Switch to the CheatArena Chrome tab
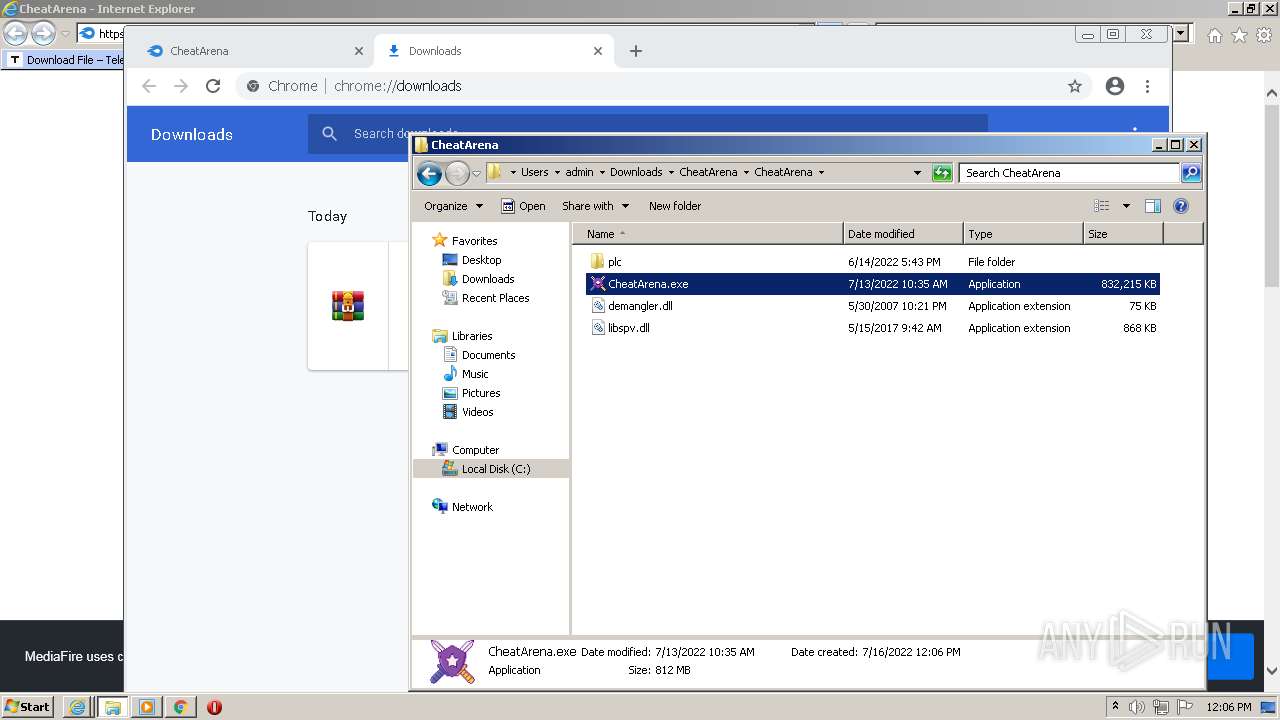 click(255, 51)
